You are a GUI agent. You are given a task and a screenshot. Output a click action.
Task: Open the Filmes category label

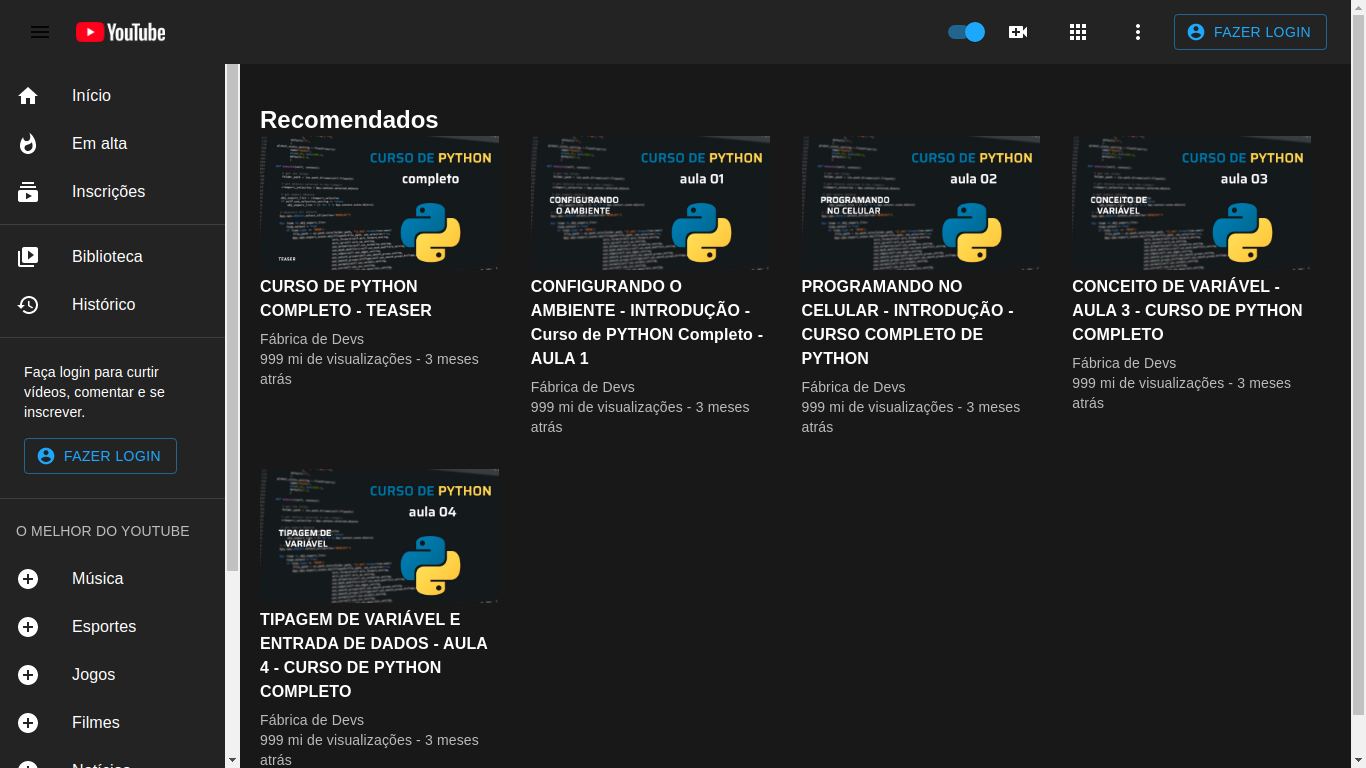[x=96, y=723]
